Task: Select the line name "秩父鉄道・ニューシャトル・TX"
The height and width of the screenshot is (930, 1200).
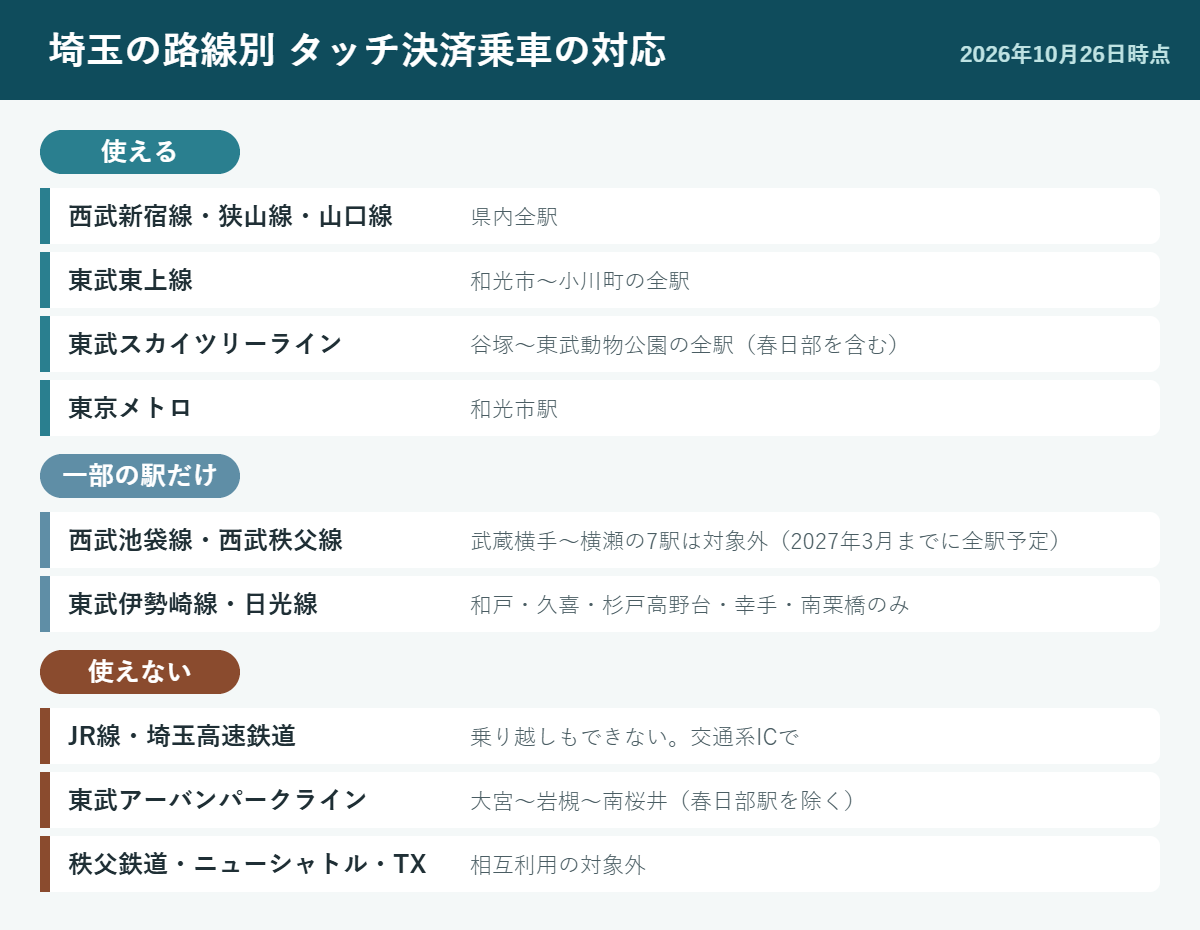Action: point(248,864)
